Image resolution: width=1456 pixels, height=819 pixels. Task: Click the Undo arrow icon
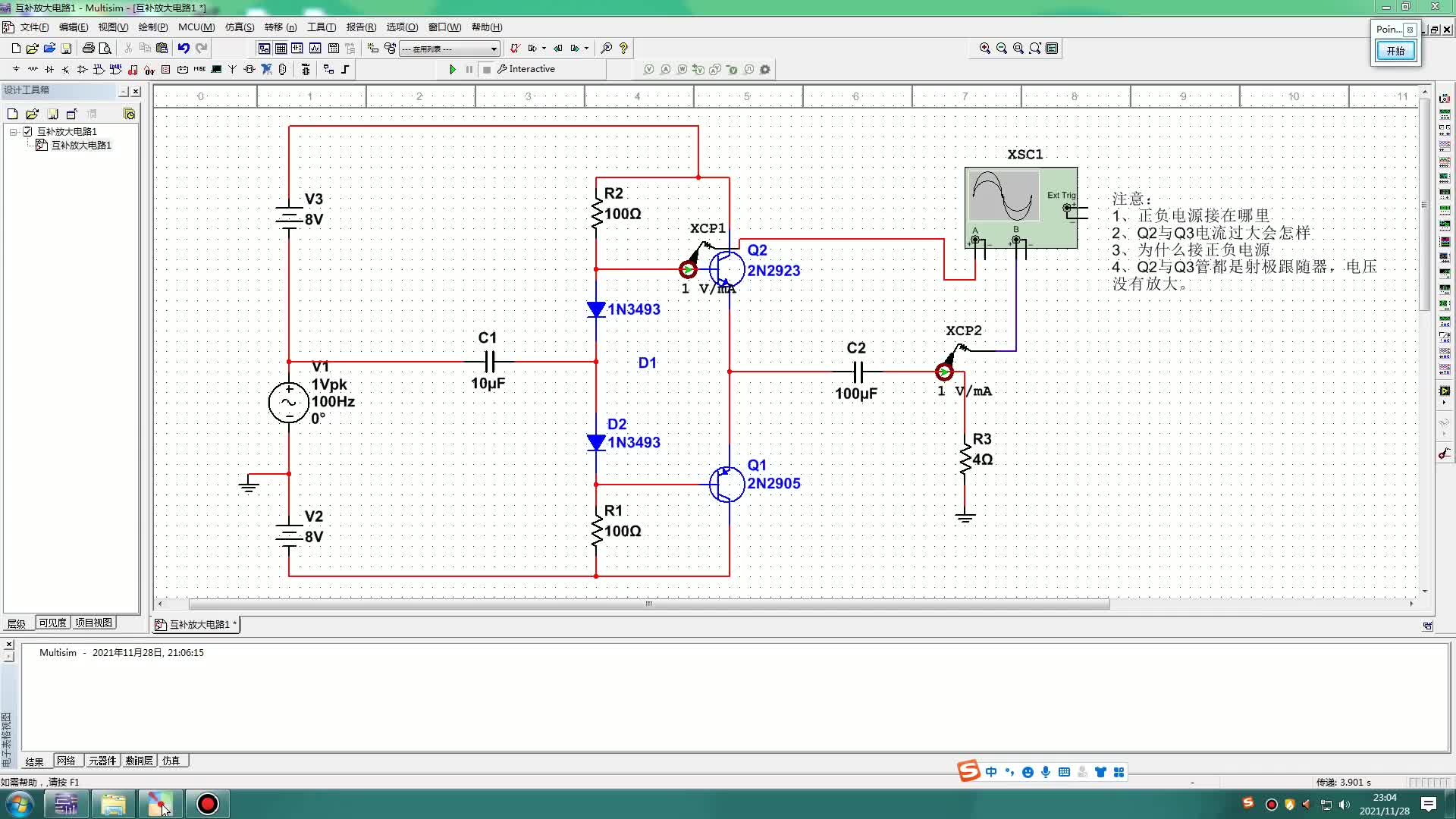(184, 48)
